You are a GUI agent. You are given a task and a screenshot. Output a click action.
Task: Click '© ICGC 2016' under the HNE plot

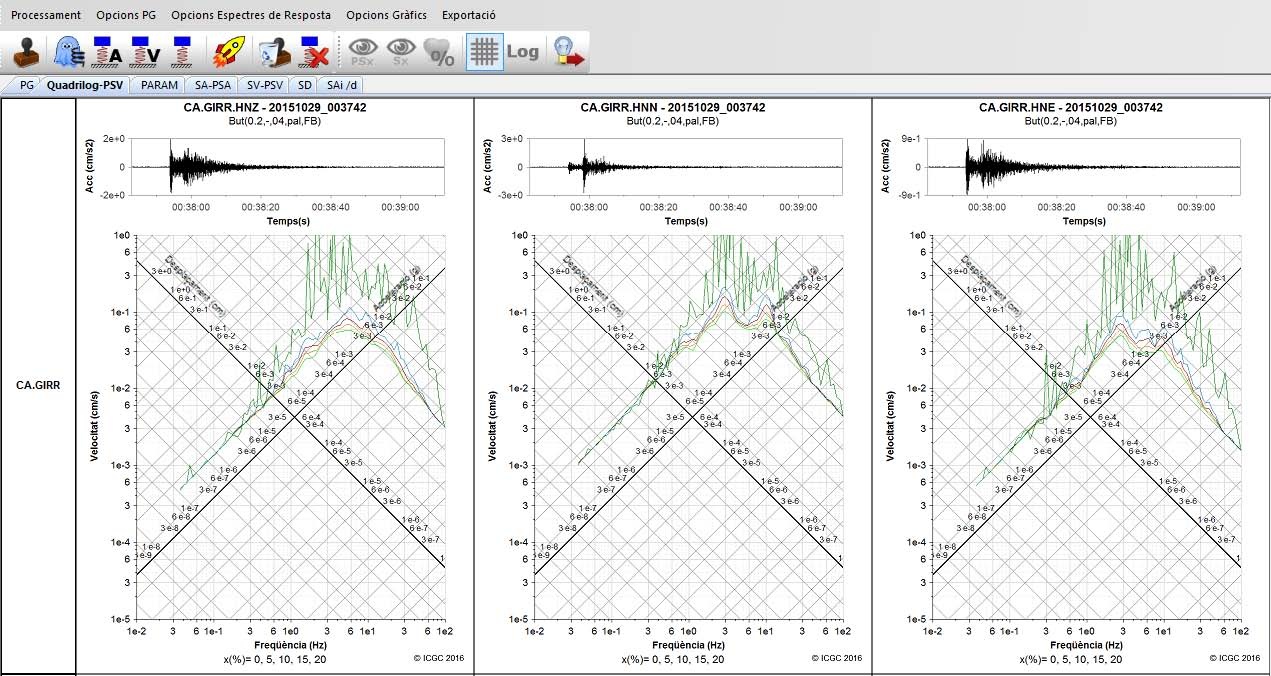click(1234, 658)
